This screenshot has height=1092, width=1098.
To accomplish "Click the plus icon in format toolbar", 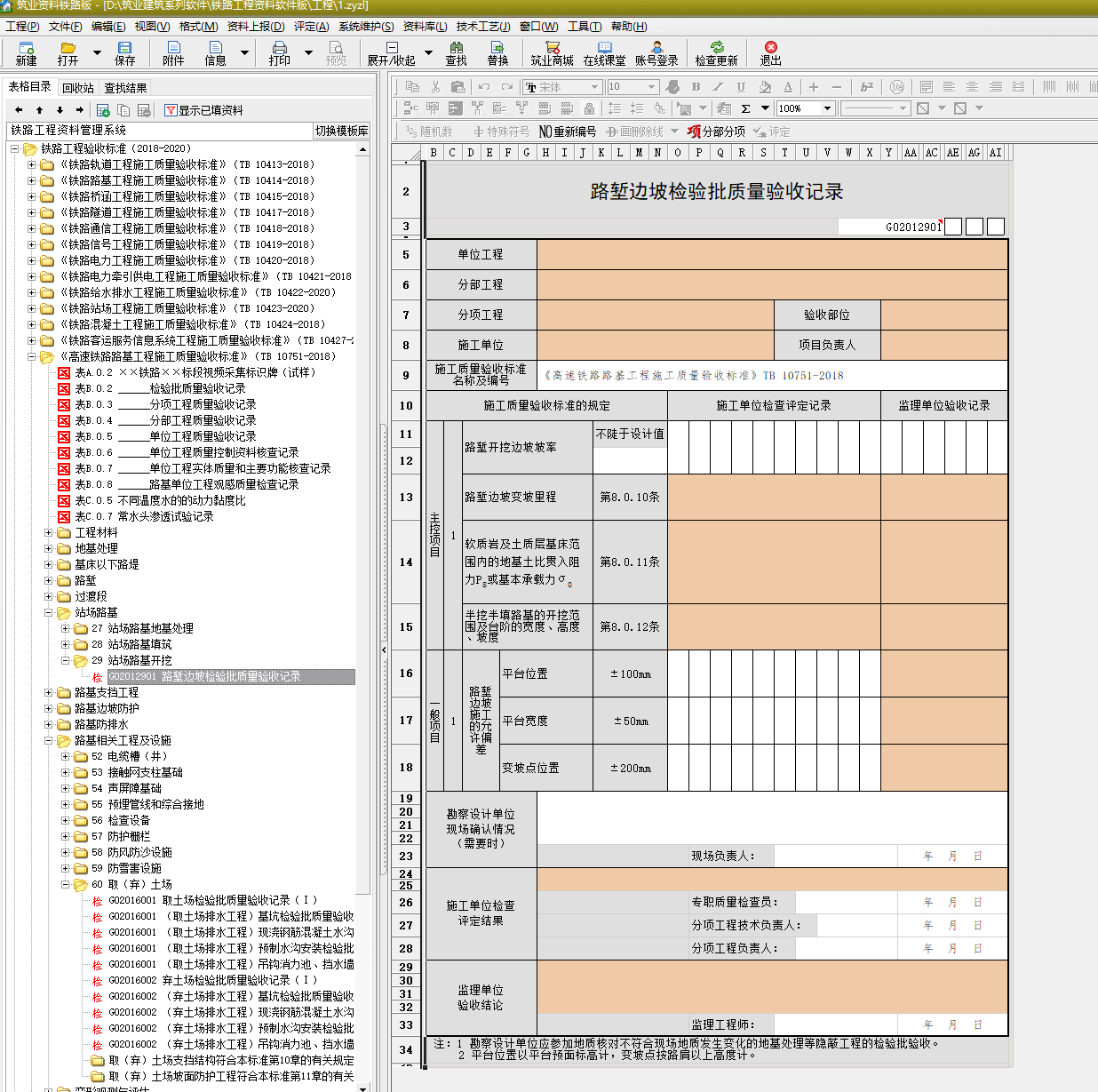I will 813,87.
